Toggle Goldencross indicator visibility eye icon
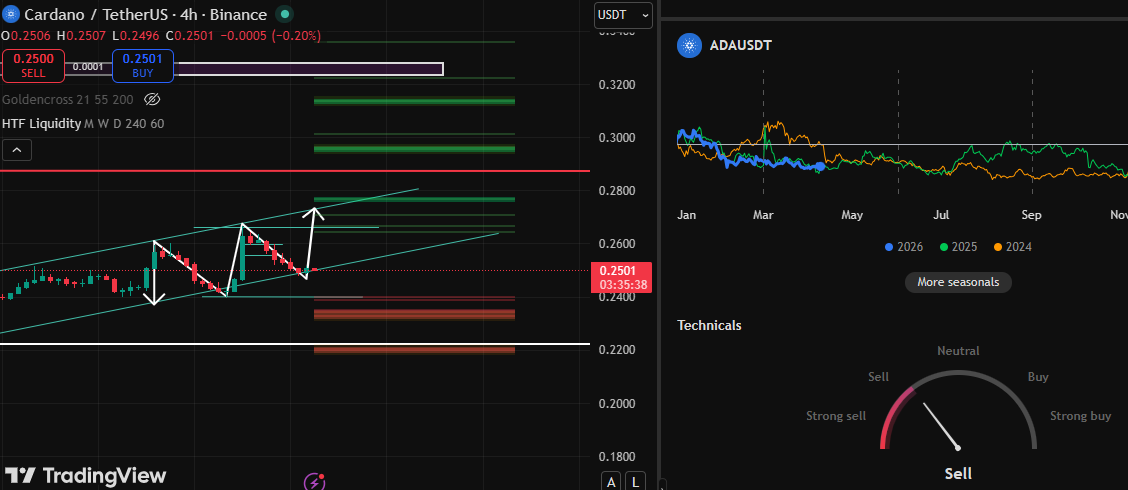 (152, 99)
